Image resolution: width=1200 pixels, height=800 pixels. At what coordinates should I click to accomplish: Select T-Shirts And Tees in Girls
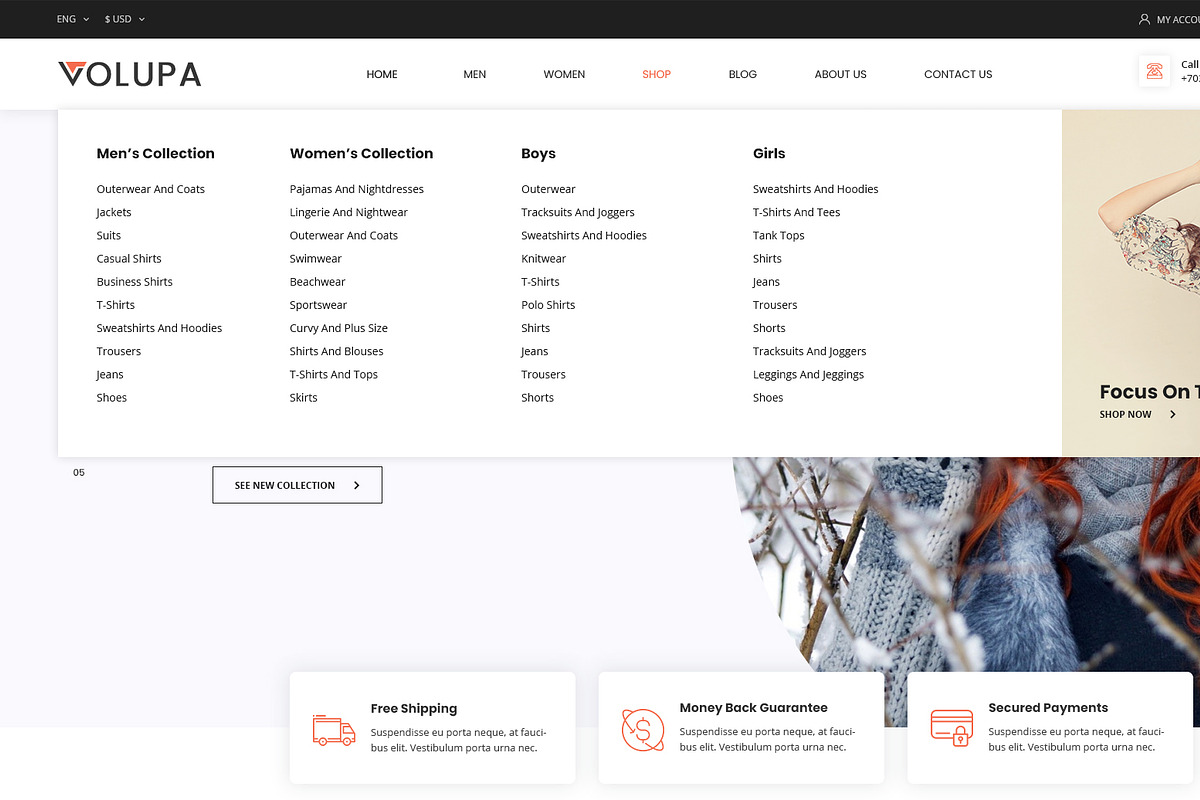[797, 212]
